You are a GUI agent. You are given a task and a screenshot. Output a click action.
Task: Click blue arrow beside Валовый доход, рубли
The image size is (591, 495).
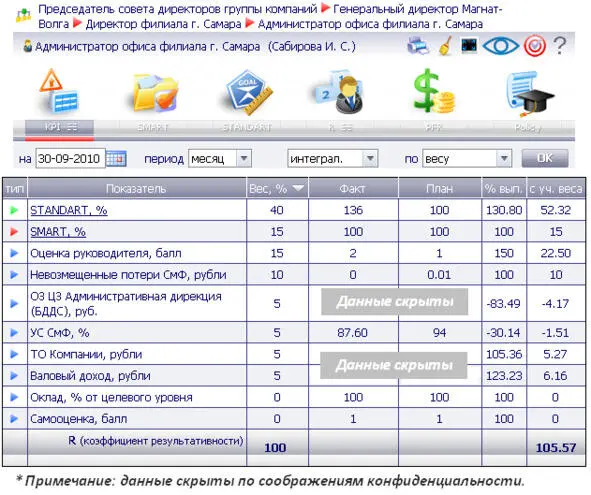tap(14, 375)
